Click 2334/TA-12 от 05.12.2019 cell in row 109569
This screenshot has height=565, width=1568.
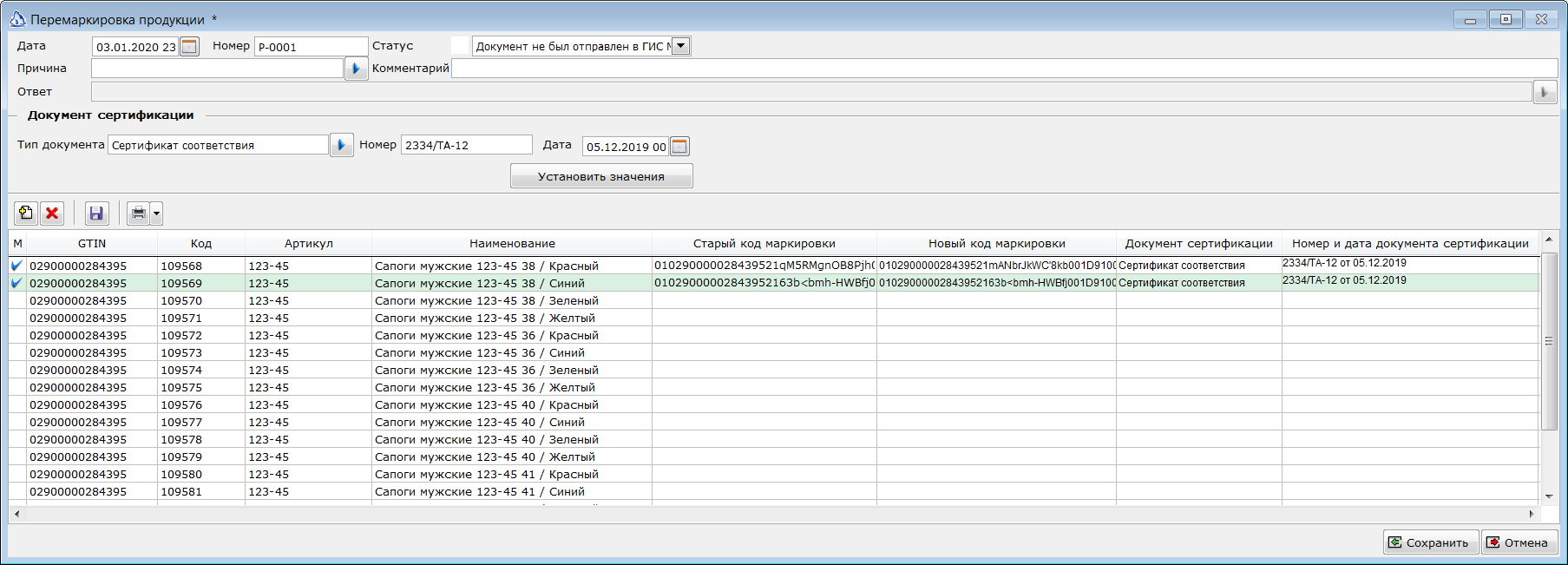(1410, 283)
